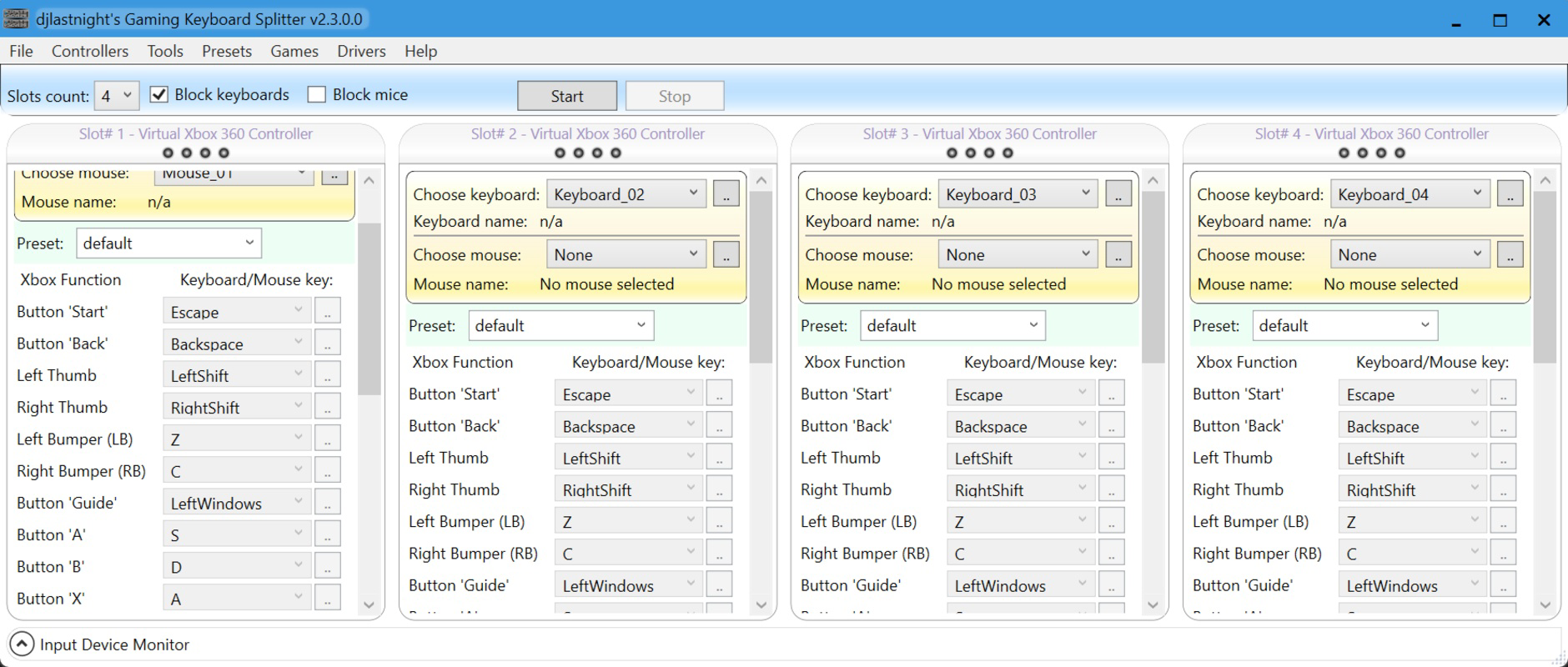
Task: Click detect-key button for Slot 3 Right Thumb
Action: (x=1111, y=489)
